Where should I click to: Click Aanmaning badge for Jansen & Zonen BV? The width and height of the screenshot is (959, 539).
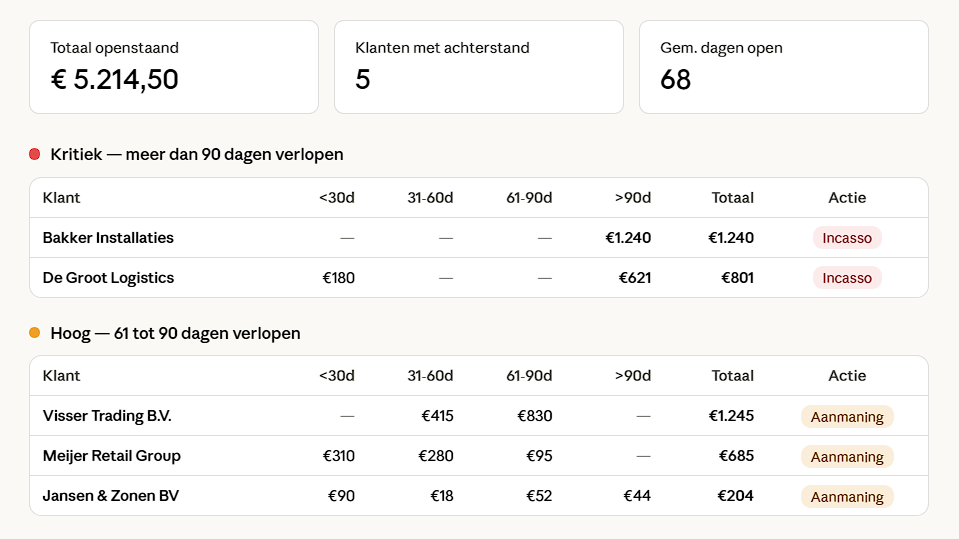click(847, 497)
